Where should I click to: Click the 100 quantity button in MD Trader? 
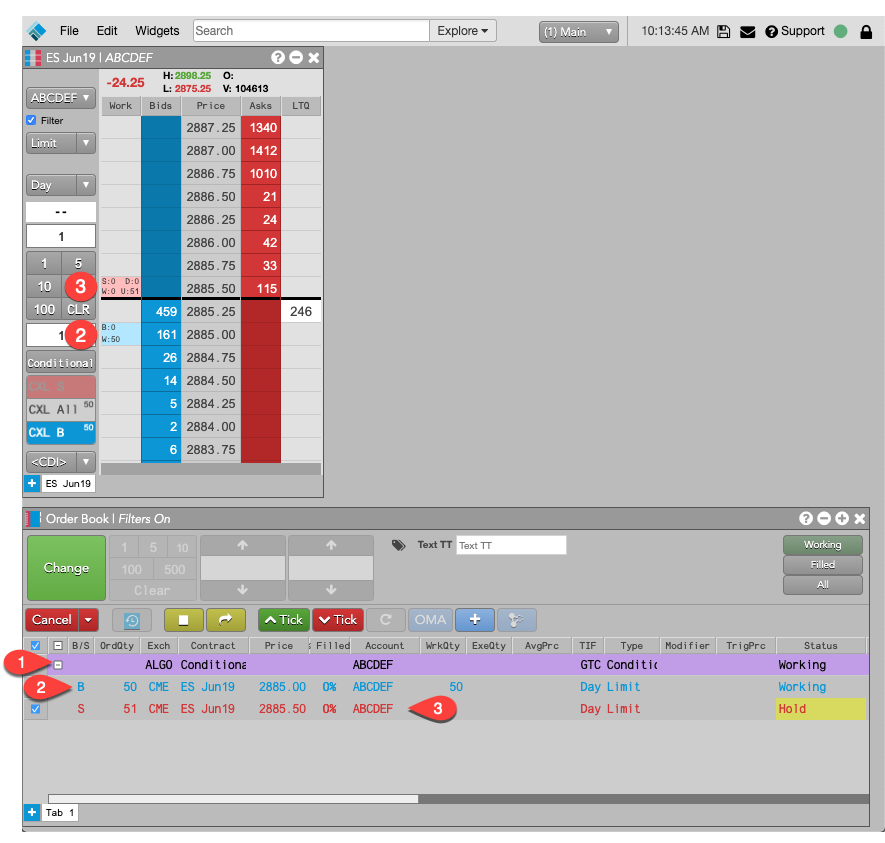[44, 309]
